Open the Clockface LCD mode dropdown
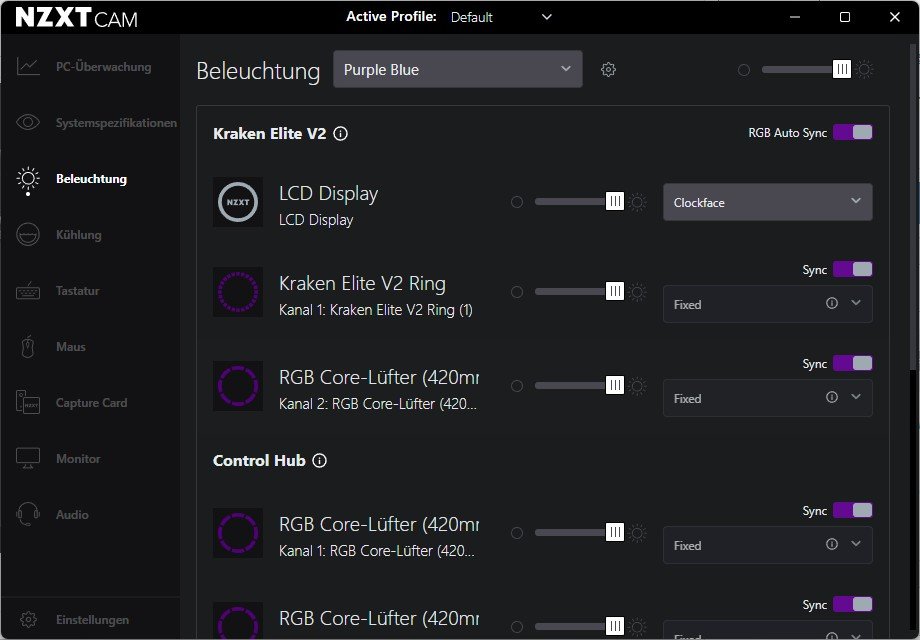The image size is (920, 640). [767, 202]
